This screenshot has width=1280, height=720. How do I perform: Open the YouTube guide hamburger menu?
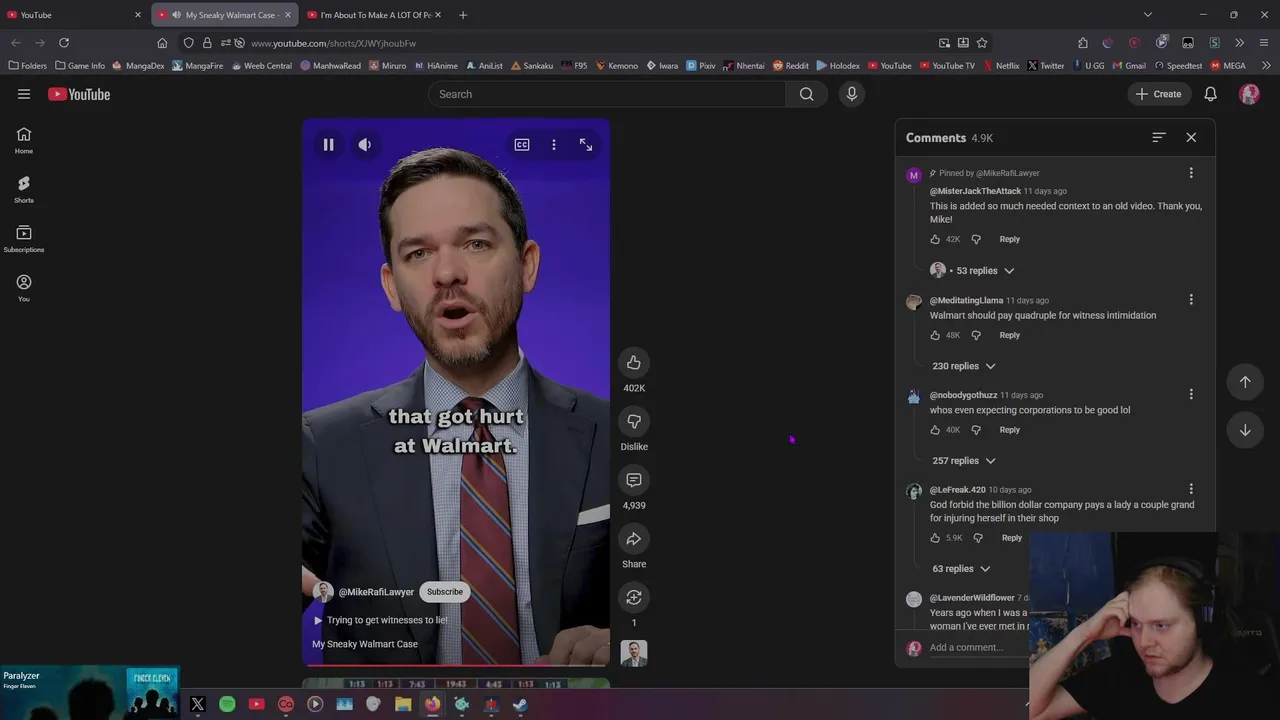pos(24,94)
